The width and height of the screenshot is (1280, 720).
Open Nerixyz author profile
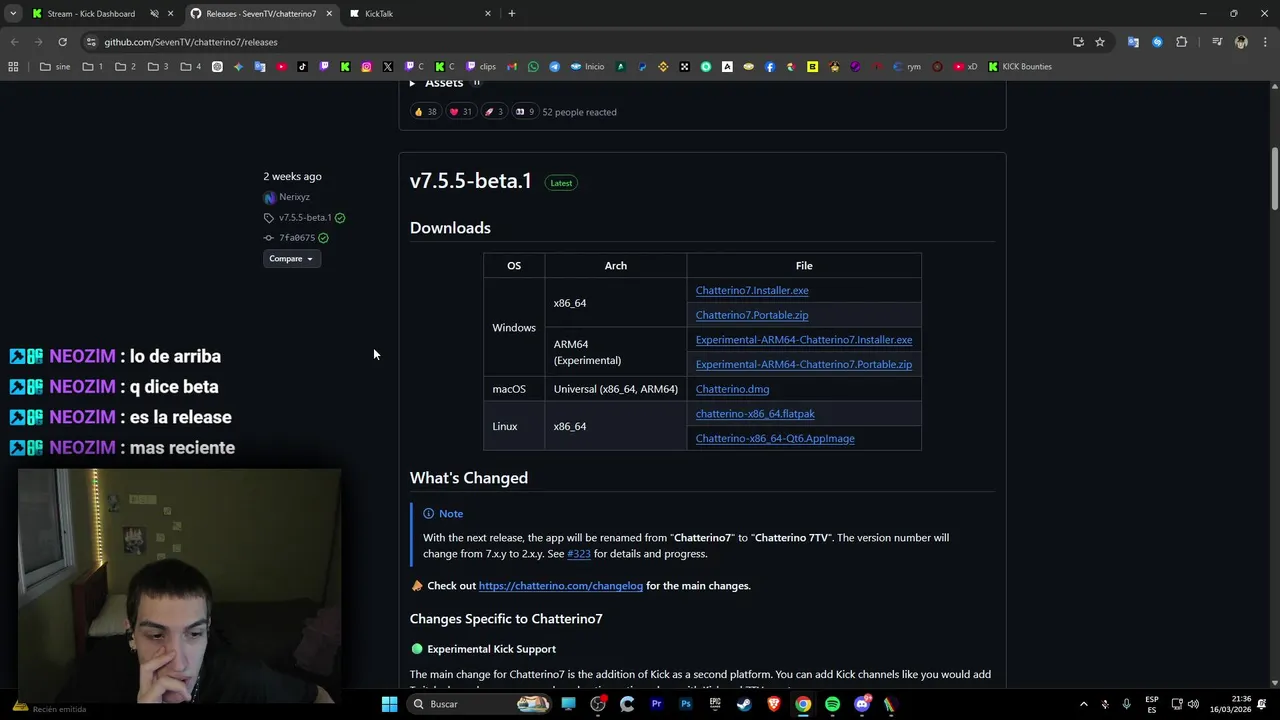pyautogui.click(x=294, y=197)
